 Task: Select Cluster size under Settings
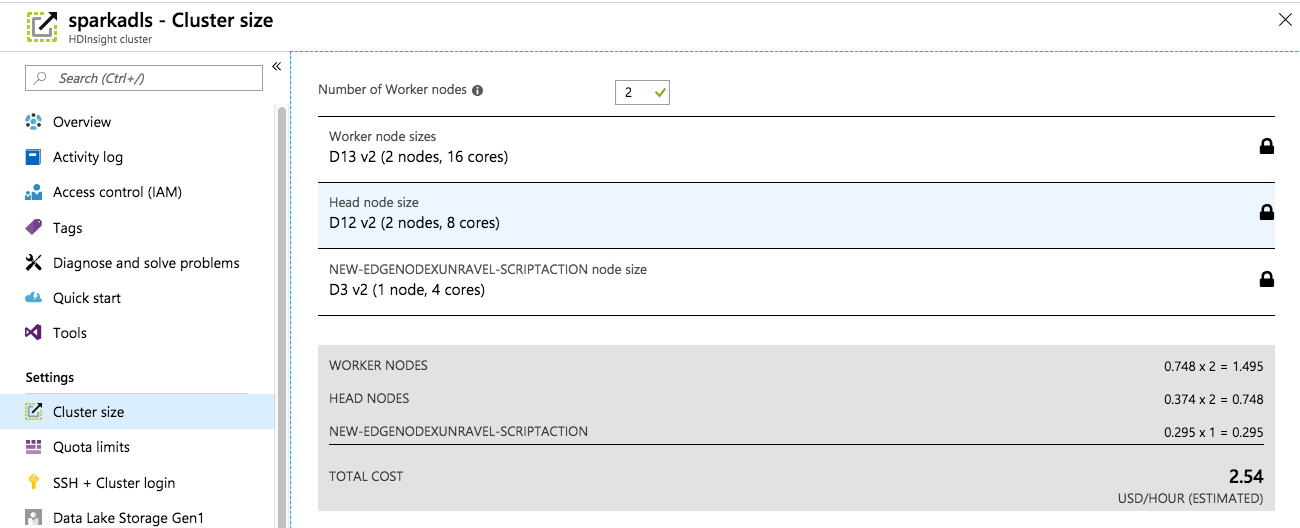137,412
